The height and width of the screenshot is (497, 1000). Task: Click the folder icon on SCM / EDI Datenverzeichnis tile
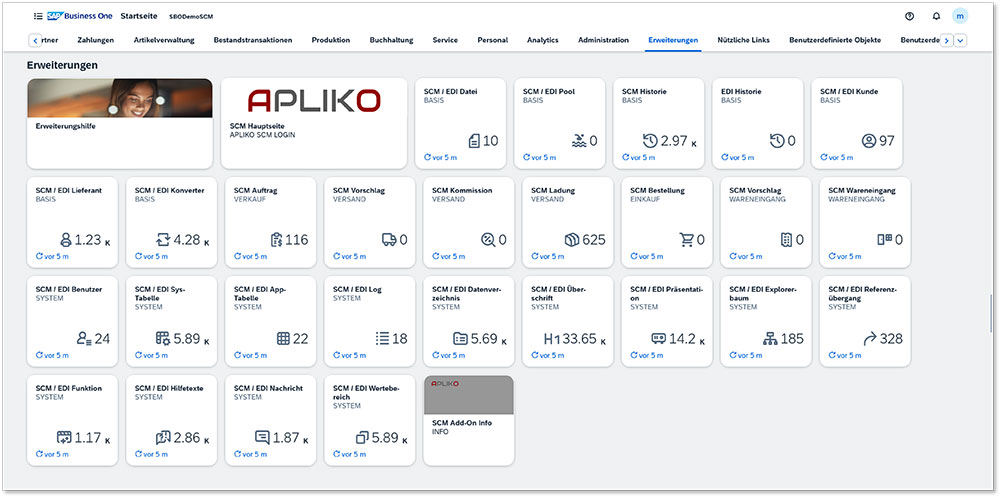click(x=460, y=339)
